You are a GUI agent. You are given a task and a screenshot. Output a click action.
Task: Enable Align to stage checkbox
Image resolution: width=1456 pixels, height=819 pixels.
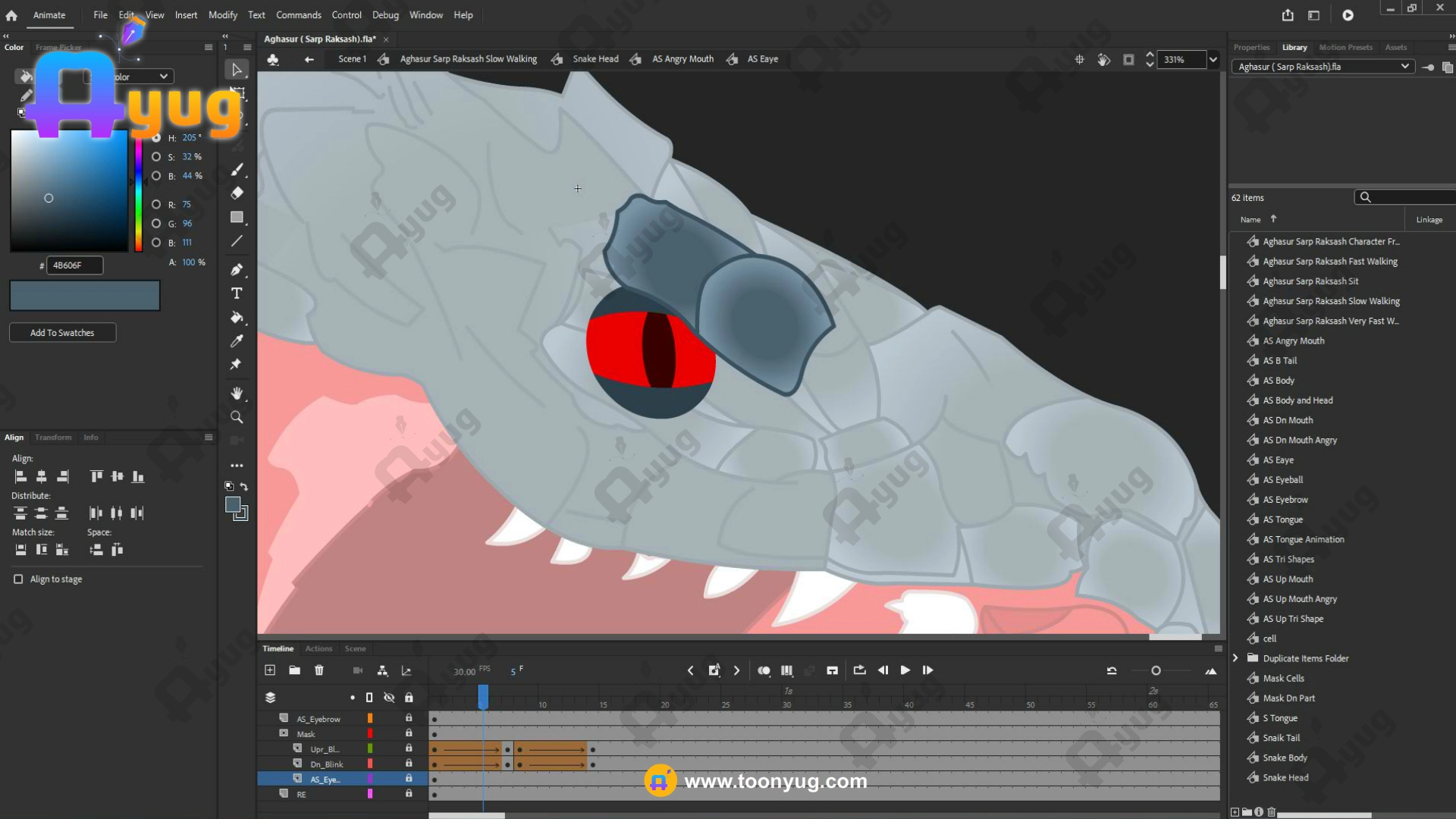(x=18, y=579)
